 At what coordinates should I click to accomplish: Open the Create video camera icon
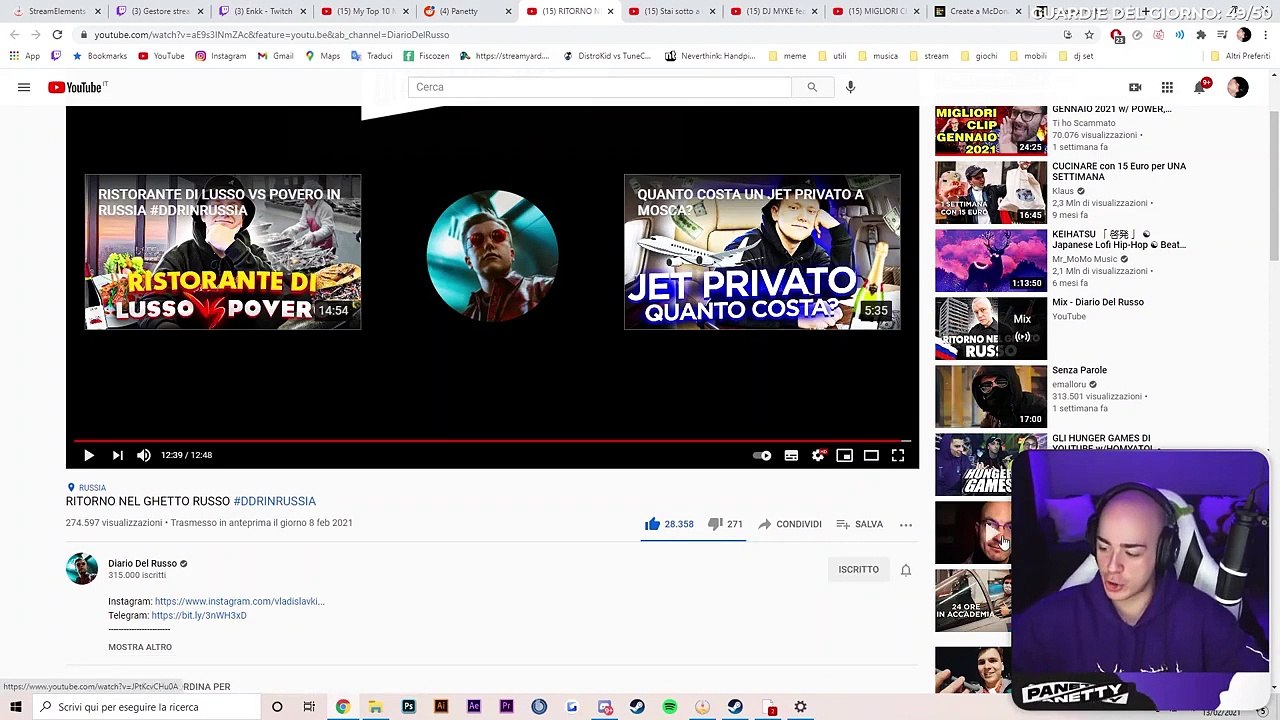[1135, 87]
